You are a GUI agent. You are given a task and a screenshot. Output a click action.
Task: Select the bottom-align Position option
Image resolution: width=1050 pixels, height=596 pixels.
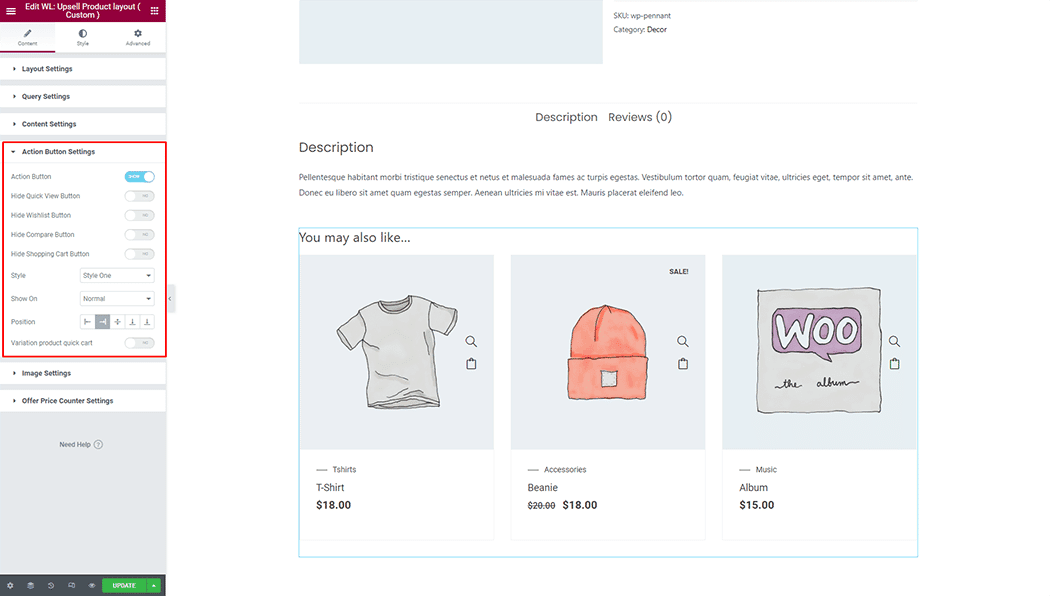132,321
